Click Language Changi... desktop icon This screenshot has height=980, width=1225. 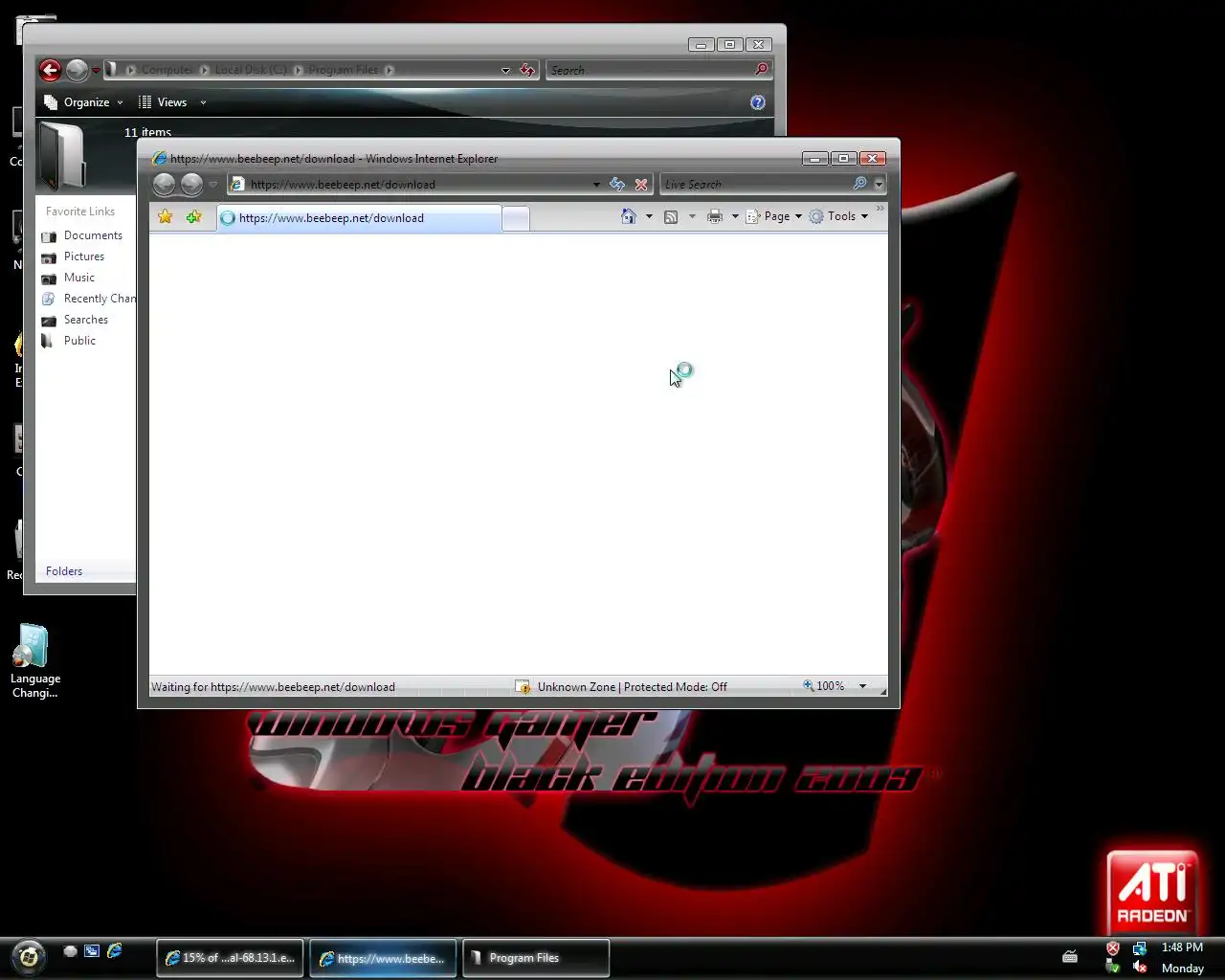[x=34, y=660]
